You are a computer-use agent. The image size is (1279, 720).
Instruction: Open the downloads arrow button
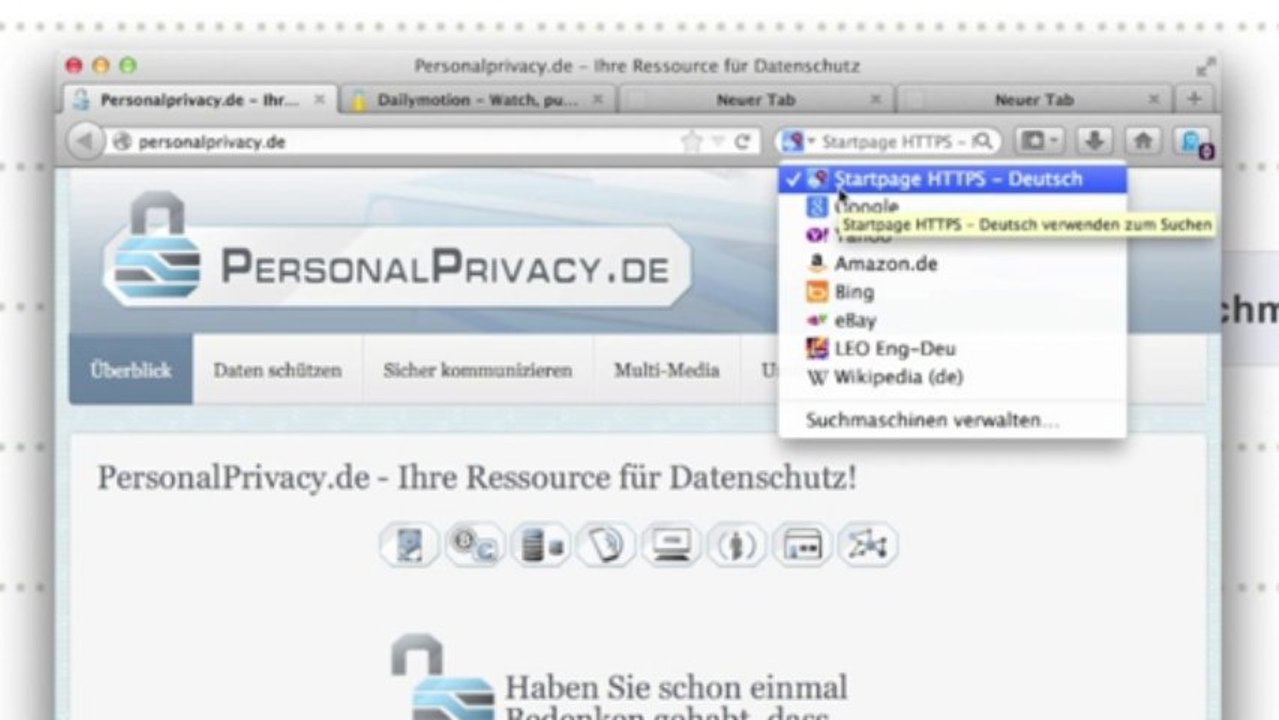coord(1095,141)
